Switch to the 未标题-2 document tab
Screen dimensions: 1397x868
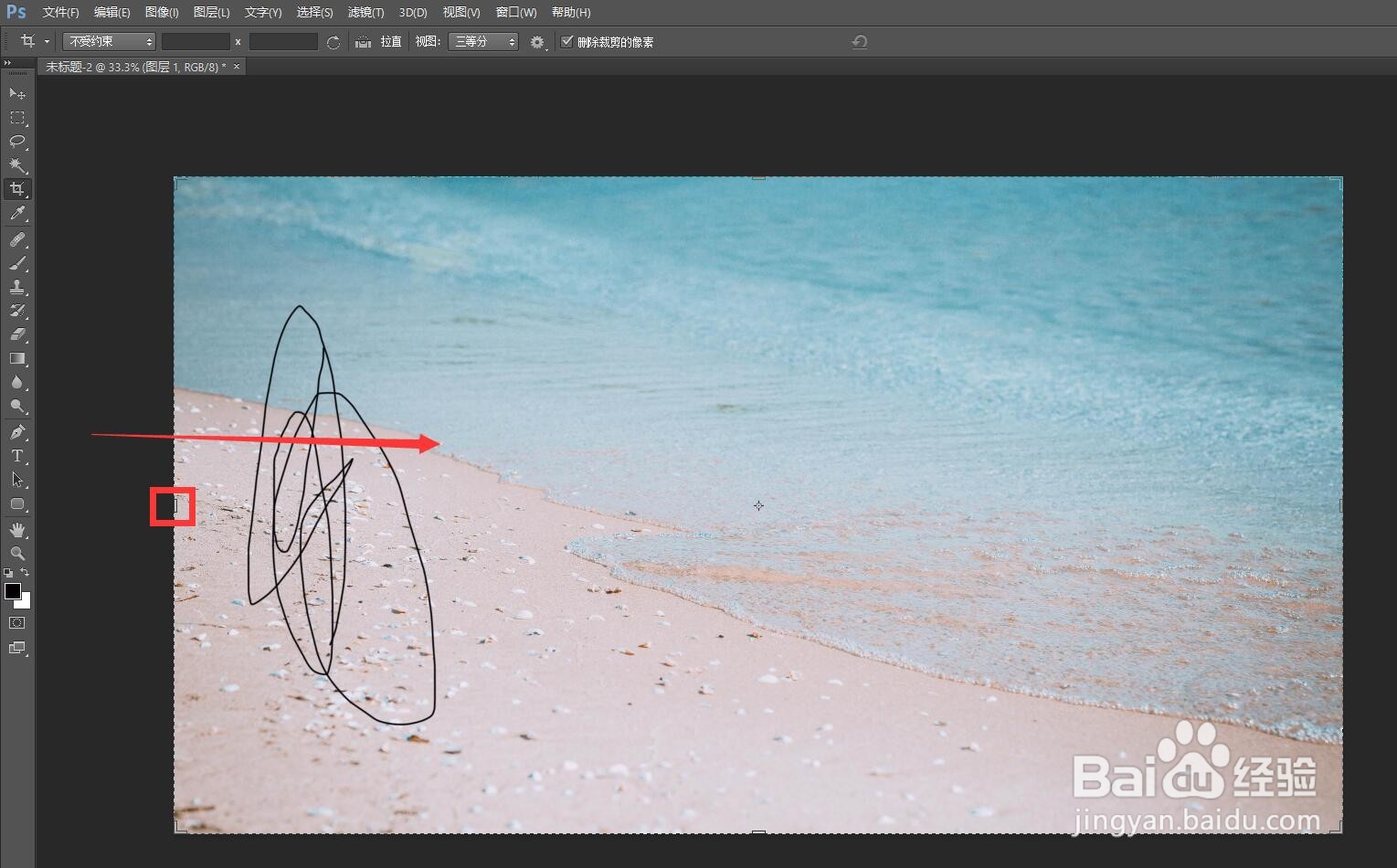(x=135, y=67)
